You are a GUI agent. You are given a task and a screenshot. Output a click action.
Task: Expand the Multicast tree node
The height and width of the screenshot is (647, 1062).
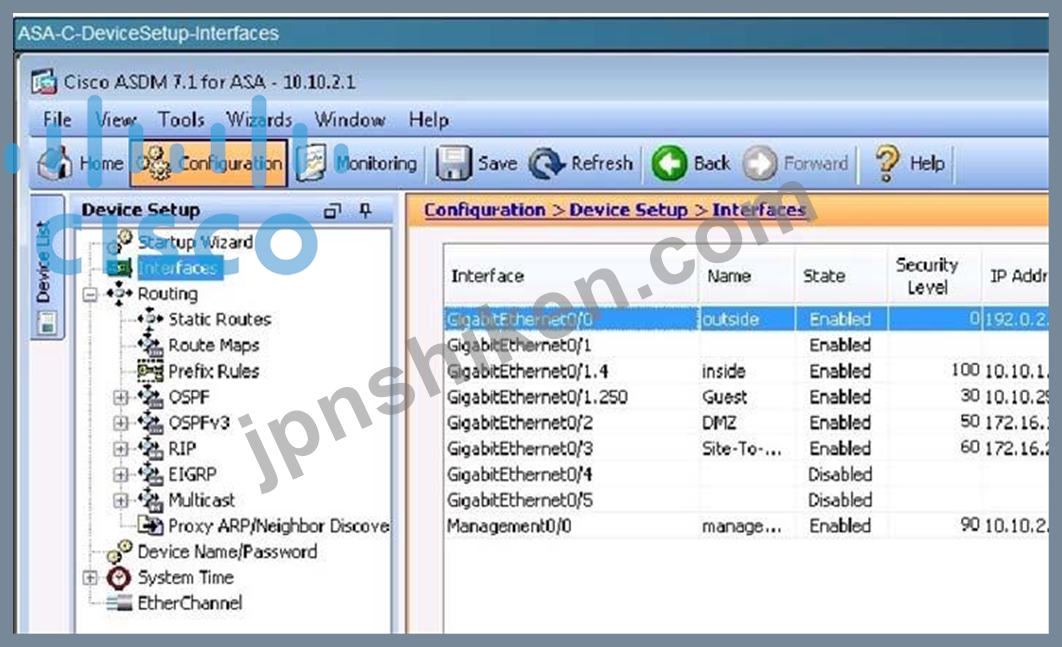(121, 500)
